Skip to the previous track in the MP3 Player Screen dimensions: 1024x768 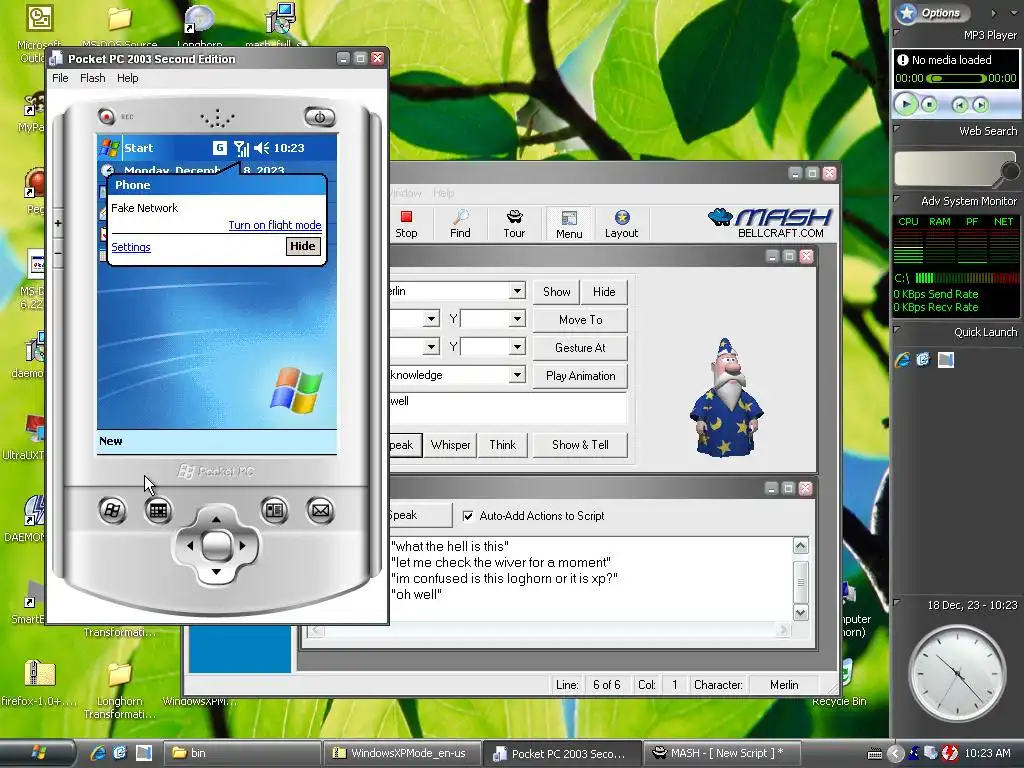tap(959, 104)
